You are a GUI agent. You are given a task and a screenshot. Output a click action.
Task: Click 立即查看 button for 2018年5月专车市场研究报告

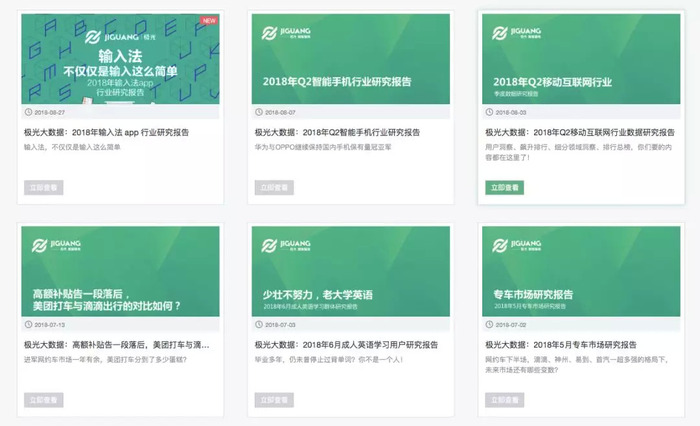tap(504, 400)
